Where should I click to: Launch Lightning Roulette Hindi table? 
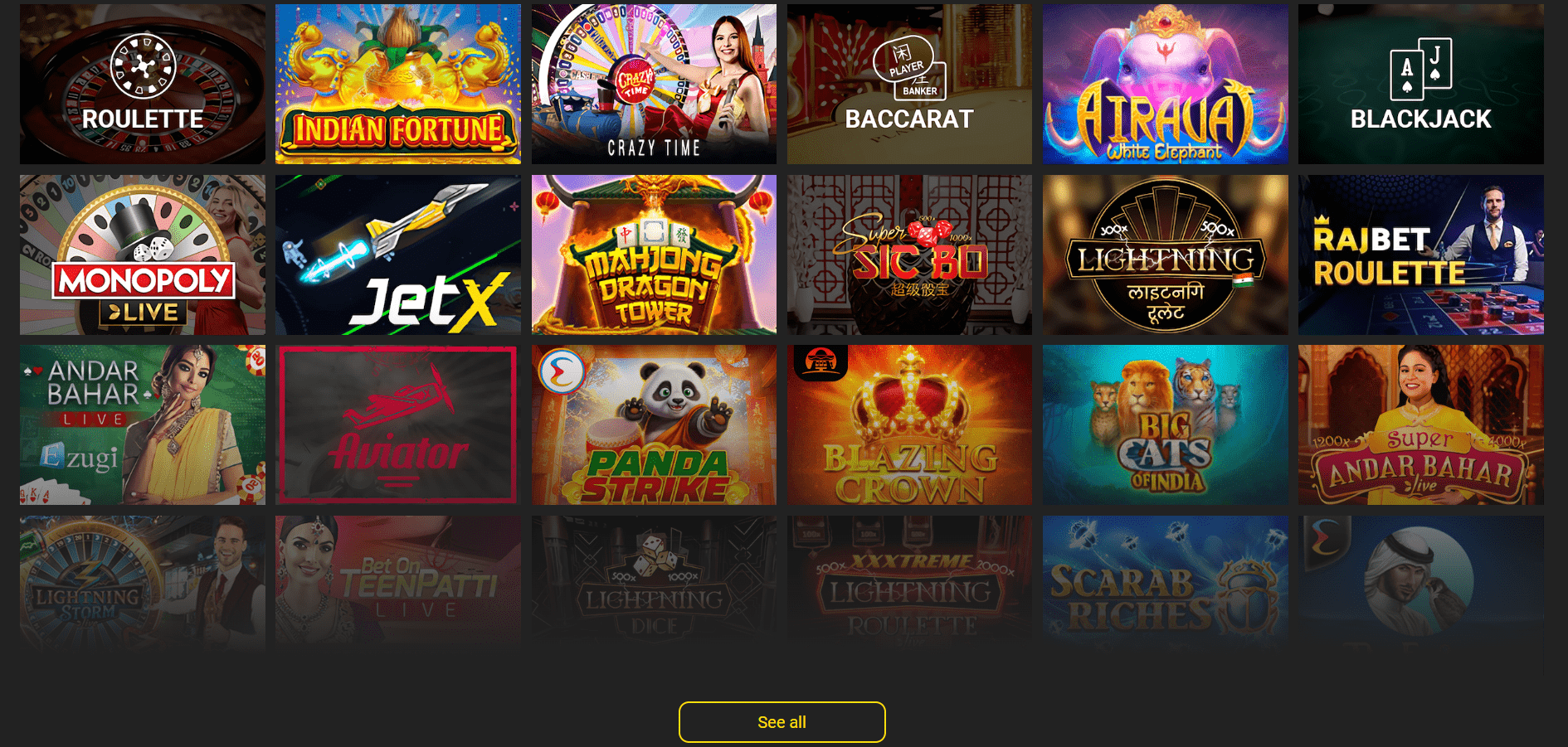(1166, 255)
